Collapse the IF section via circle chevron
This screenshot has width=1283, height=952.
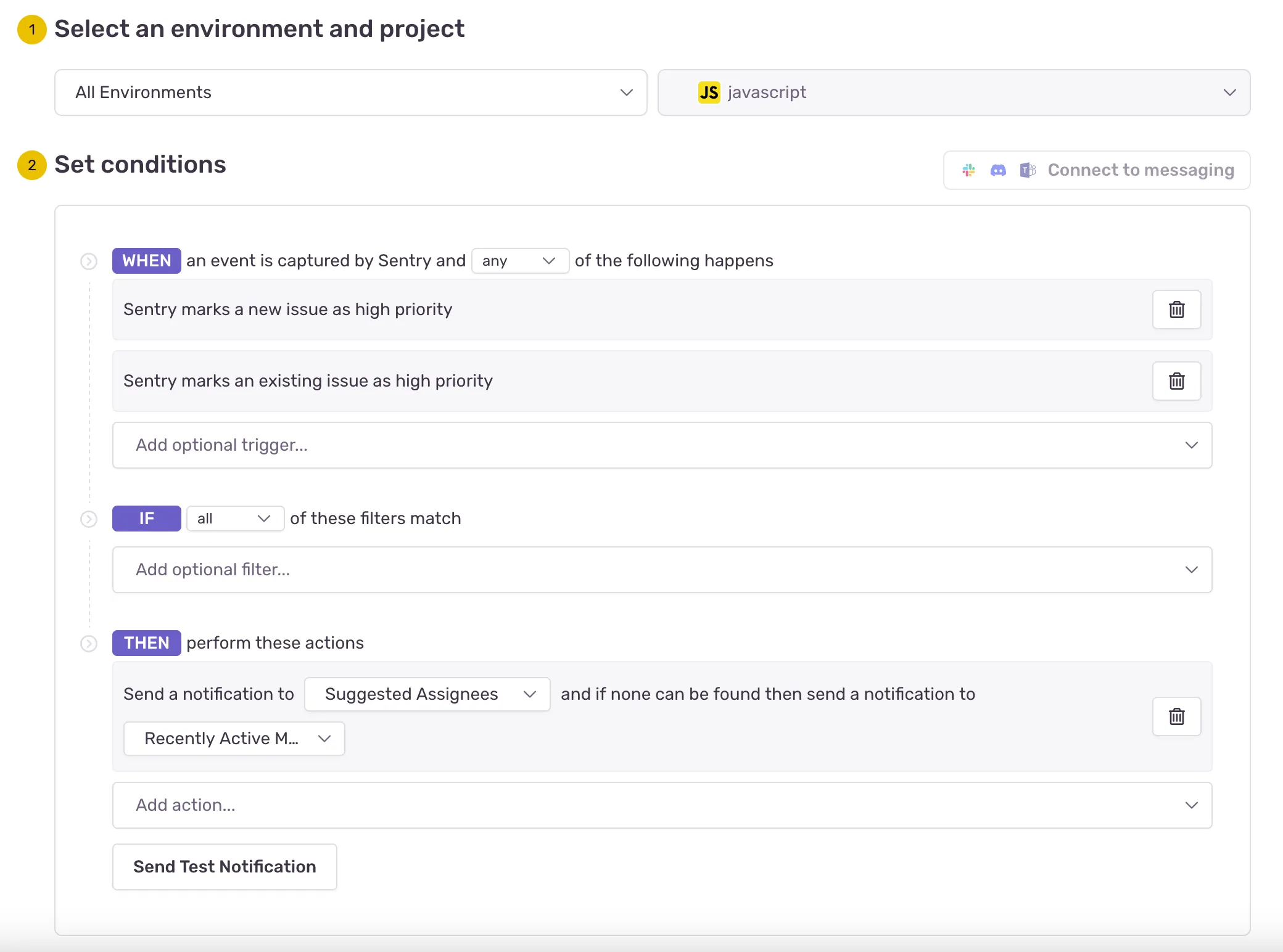pos(89,519)
